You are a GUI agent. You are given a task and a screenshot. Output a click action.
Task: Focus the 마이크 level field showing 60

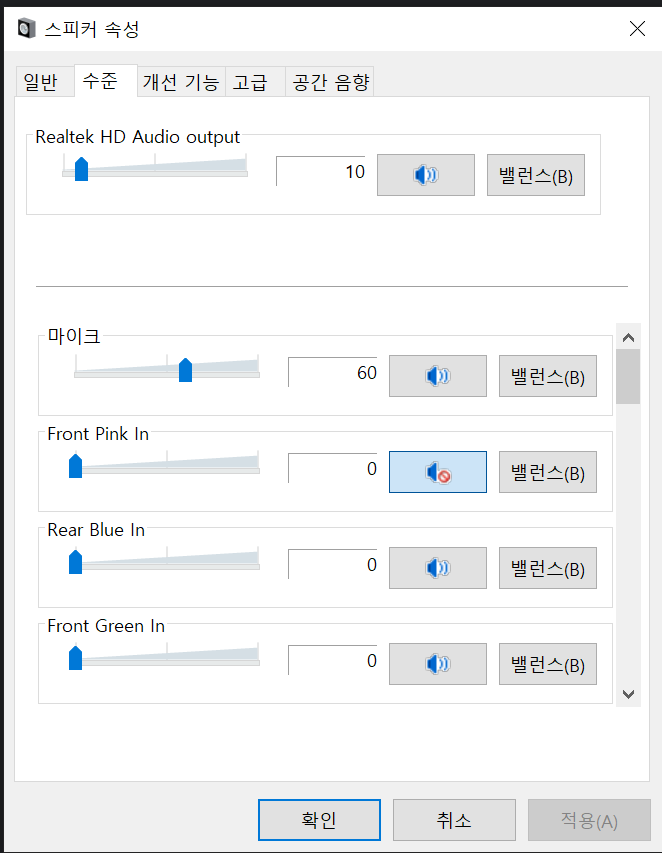[332, 372]
